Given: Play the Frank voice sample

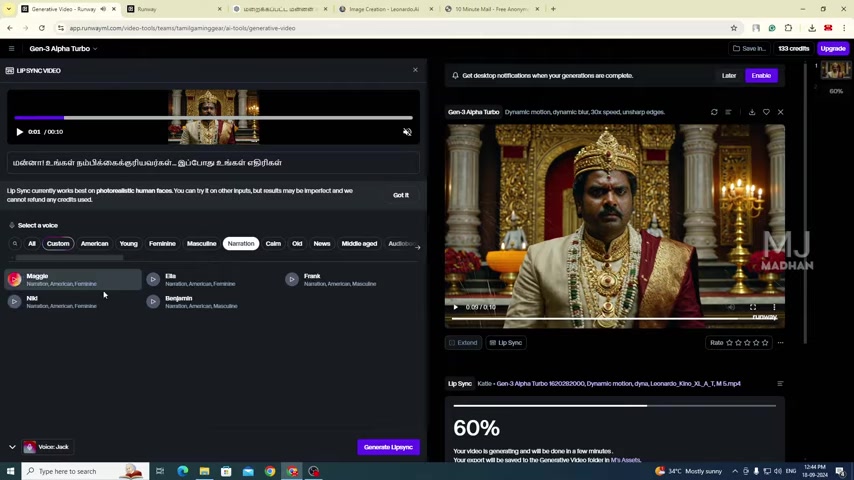Looking at the screenshot, I should pos(292,280).
